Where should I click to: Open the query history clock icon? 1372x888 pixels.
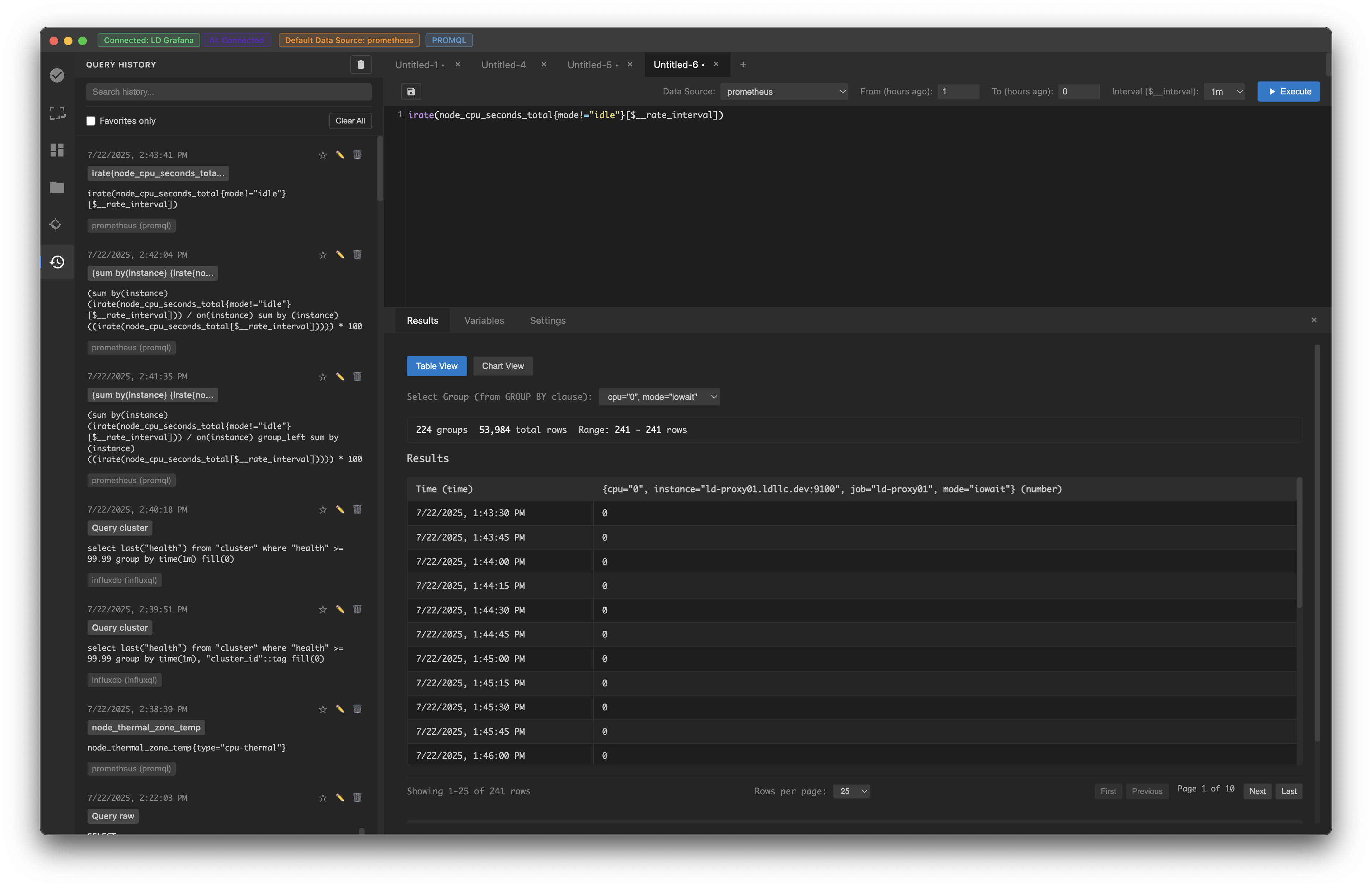[x=57, y=262]
